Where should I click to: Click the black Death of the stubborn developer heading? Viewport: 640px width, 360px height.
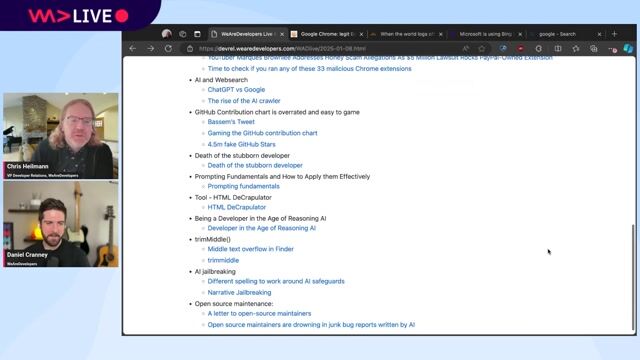coord(242,156)
